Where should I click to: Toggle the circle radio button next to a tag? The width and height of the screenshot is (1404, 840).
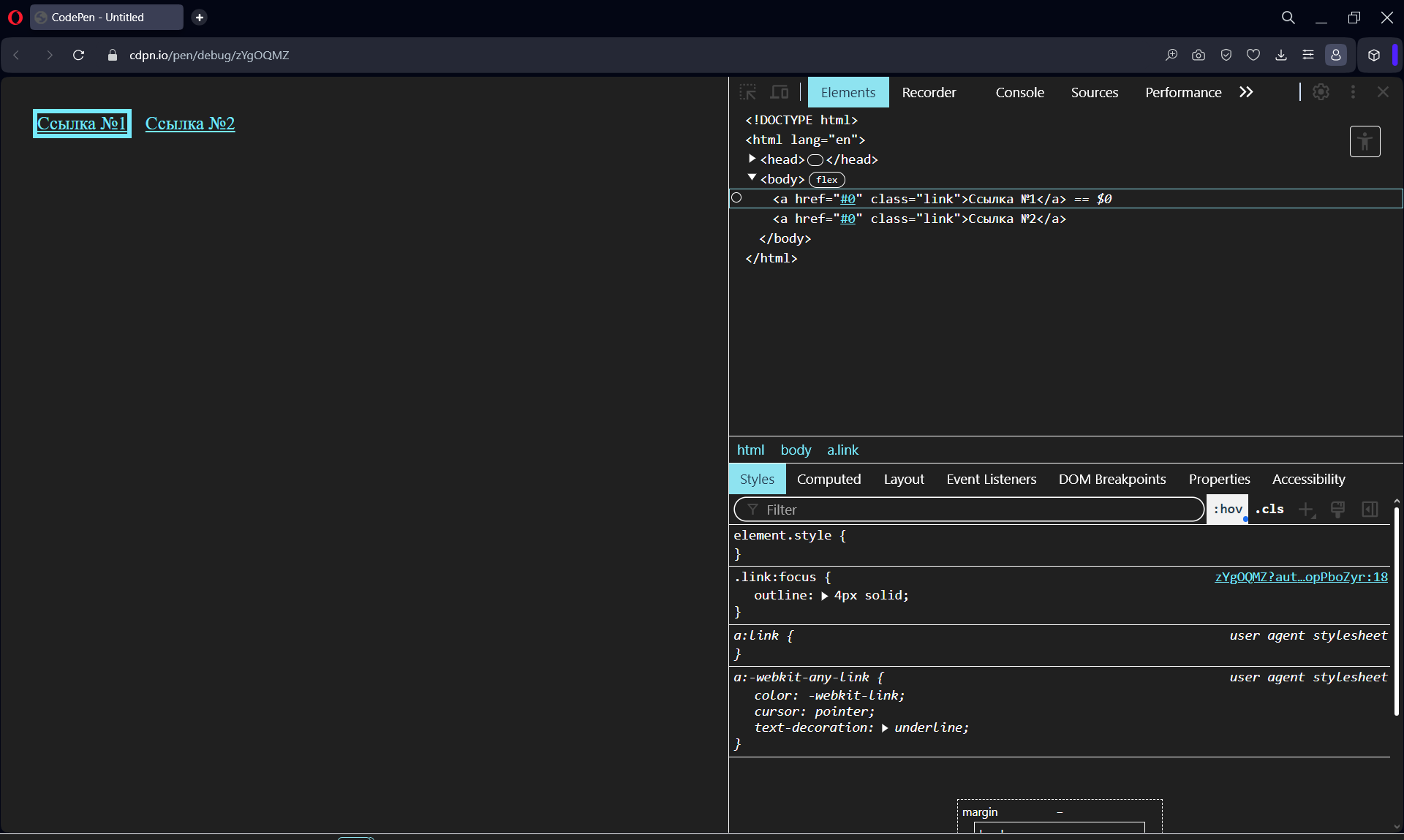click(x=737, y=198)
